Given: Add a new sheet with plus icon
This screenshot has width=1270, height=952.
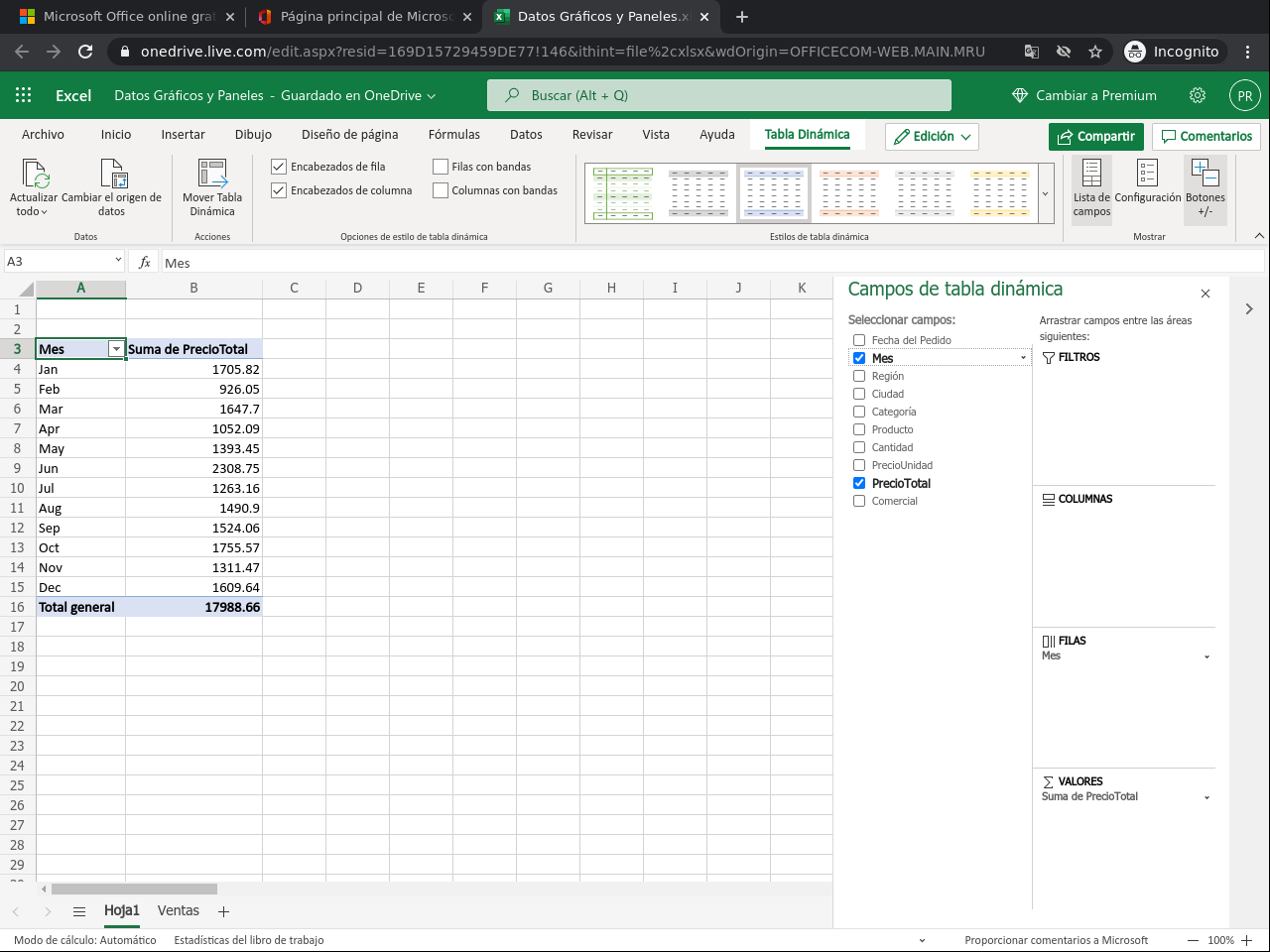Looking at the screenshot, I should 224,911.
